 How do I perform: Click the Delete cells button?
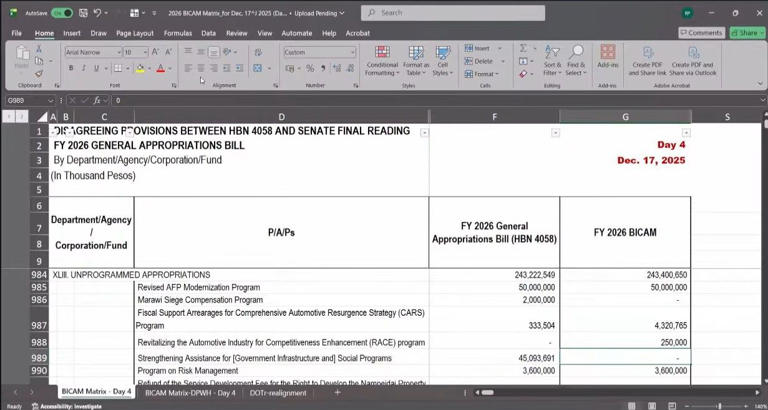pyautogui.click(x=479, y=61)
